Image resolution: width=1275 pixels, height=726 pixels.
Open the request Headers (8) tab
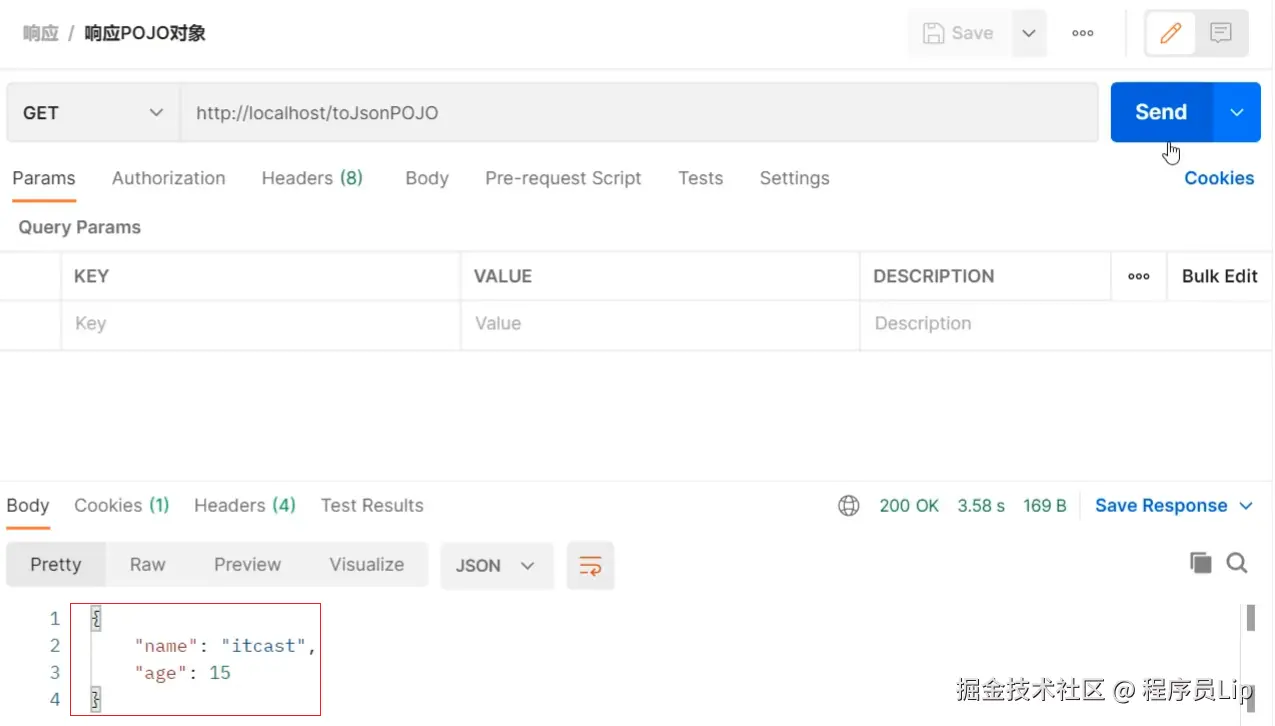pyautogui.click(x=312, y=178)
